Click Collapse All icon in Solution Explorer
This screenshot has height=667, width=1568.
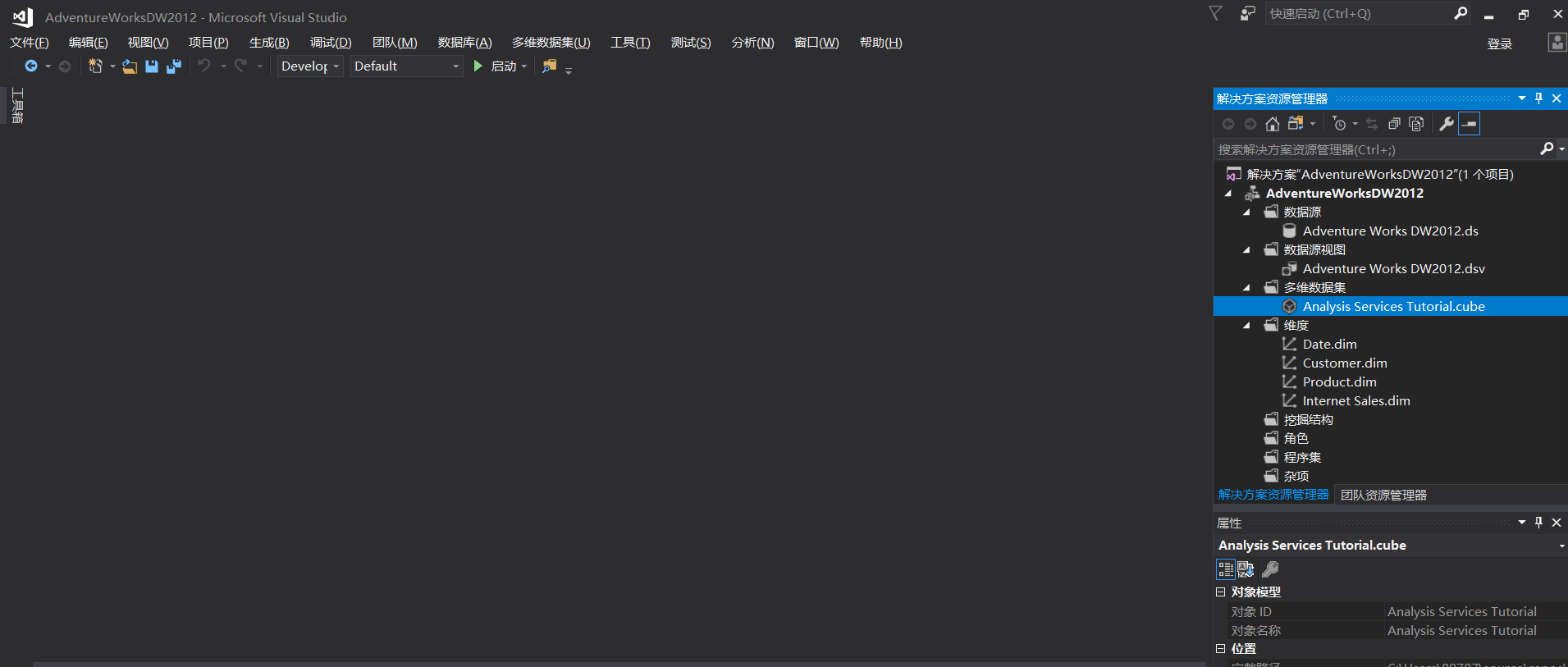[x=1394, y=124]
